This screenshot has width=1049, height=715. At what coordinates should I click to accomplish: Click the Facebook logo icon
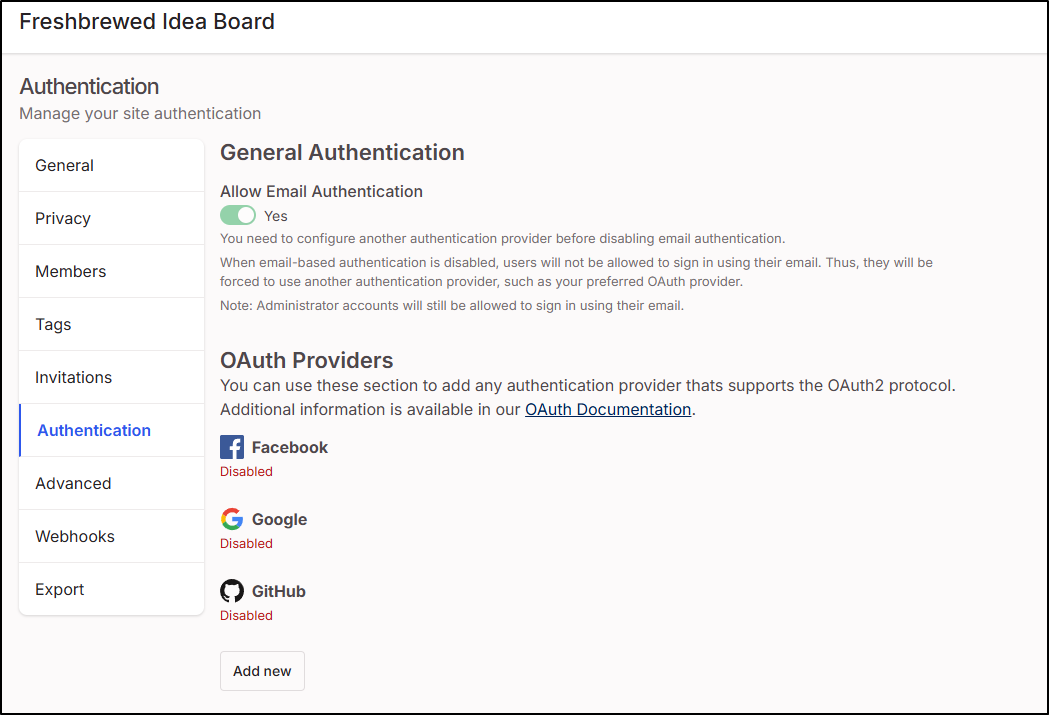(231, 447)
